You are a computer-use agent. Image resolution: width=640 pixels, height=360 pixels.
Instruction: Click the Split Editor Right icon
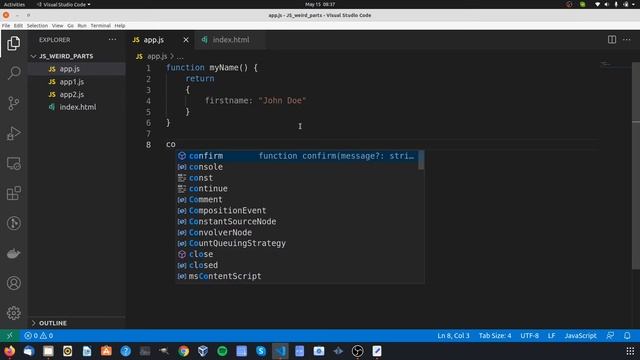coord(611,40)
